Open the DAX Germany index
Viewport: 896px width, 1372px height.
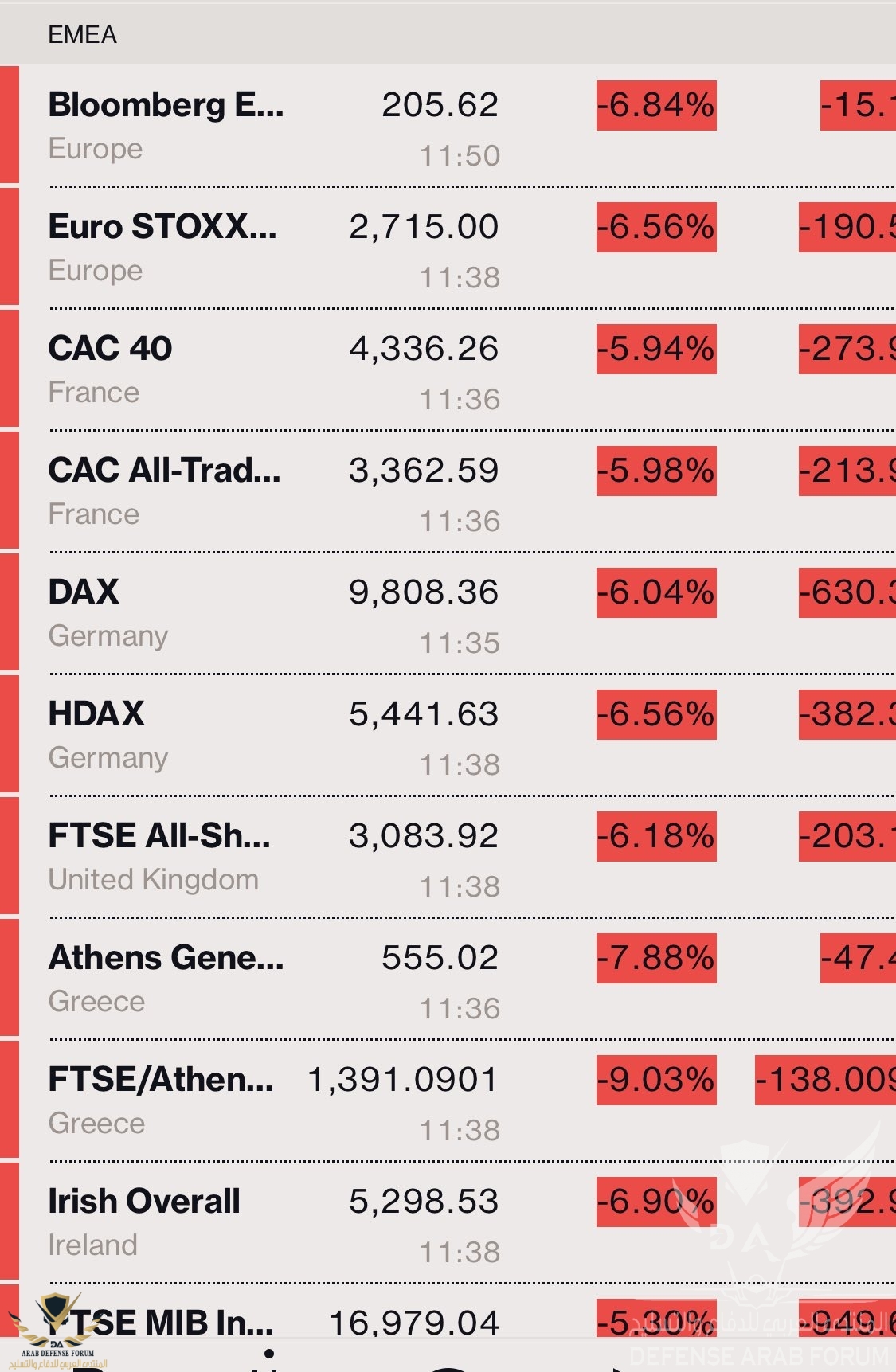448,613
